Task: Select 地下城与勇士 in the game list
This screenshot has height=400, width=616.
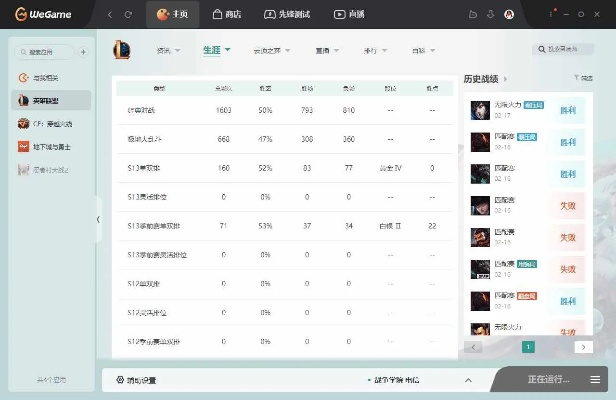Action: pos(50,147)
